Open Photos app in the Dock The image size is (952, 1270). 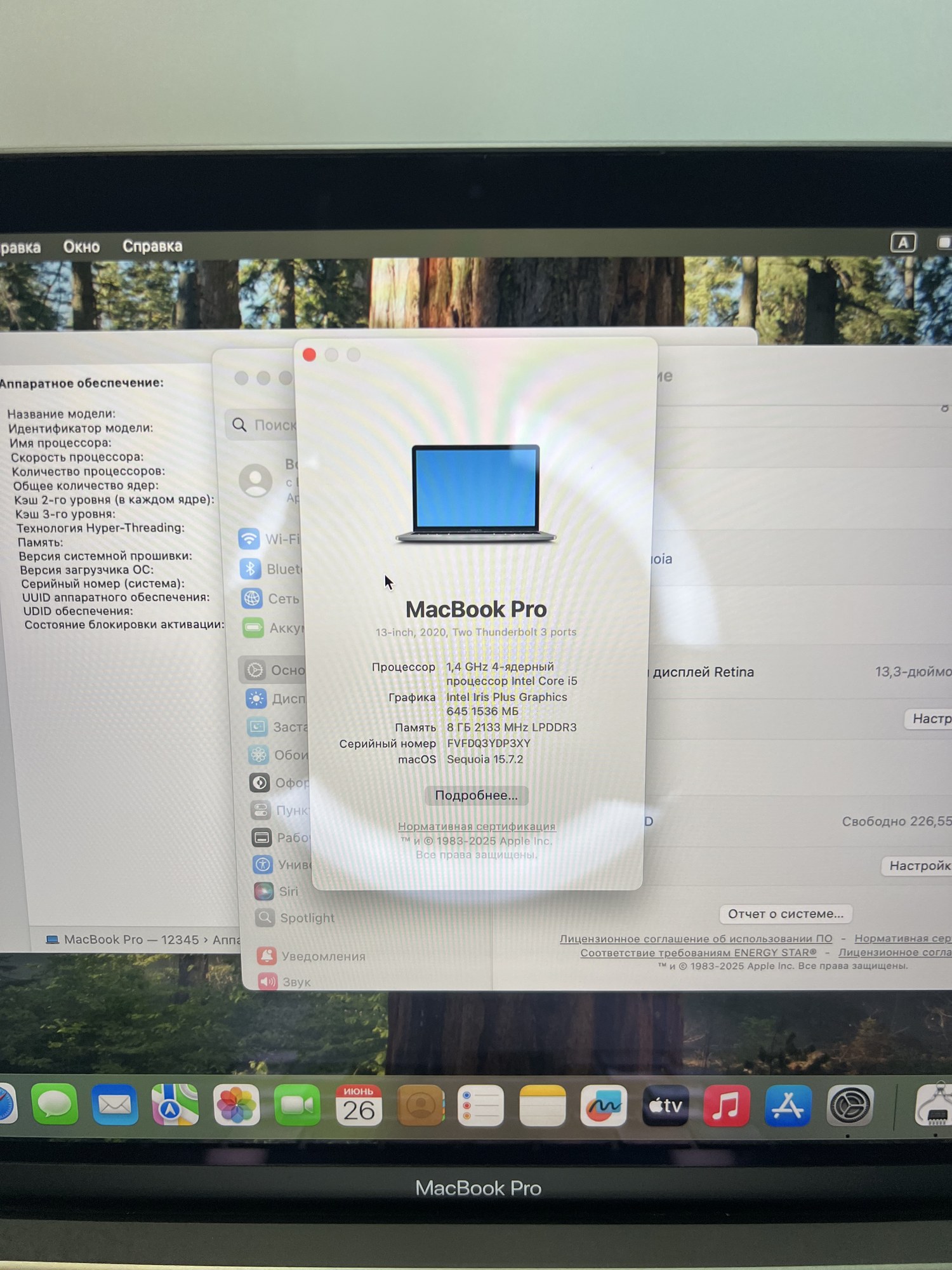click(x=236, y=1106)
